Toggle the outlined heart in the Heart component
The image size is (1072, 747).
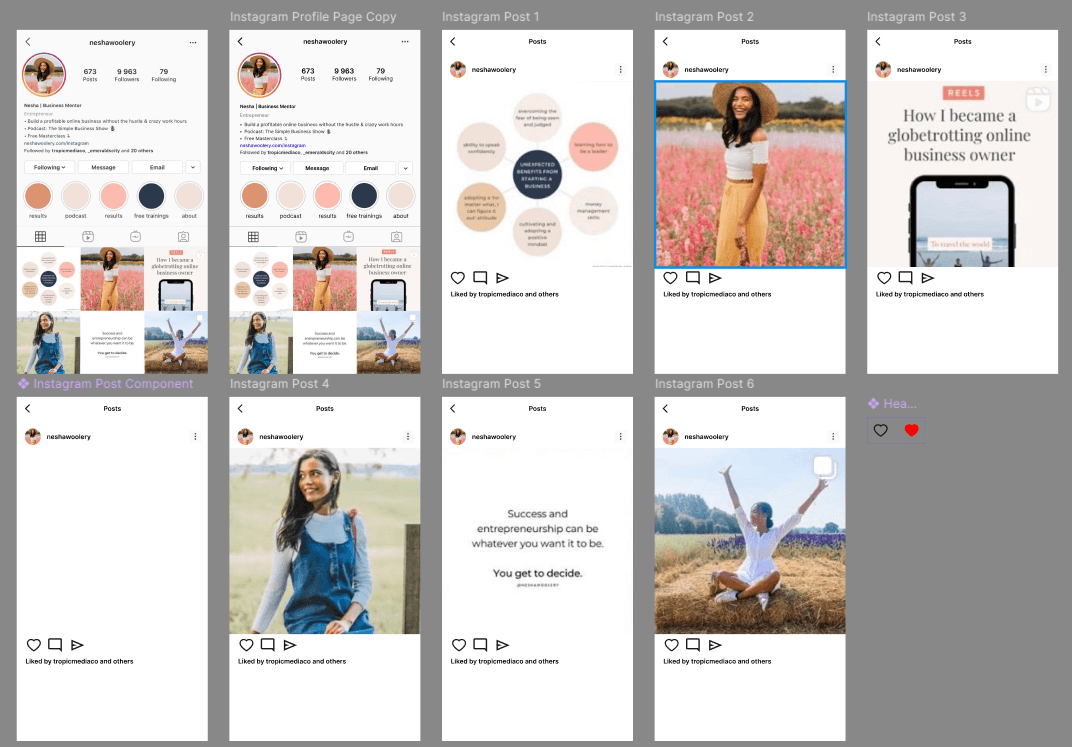point(881,430)
